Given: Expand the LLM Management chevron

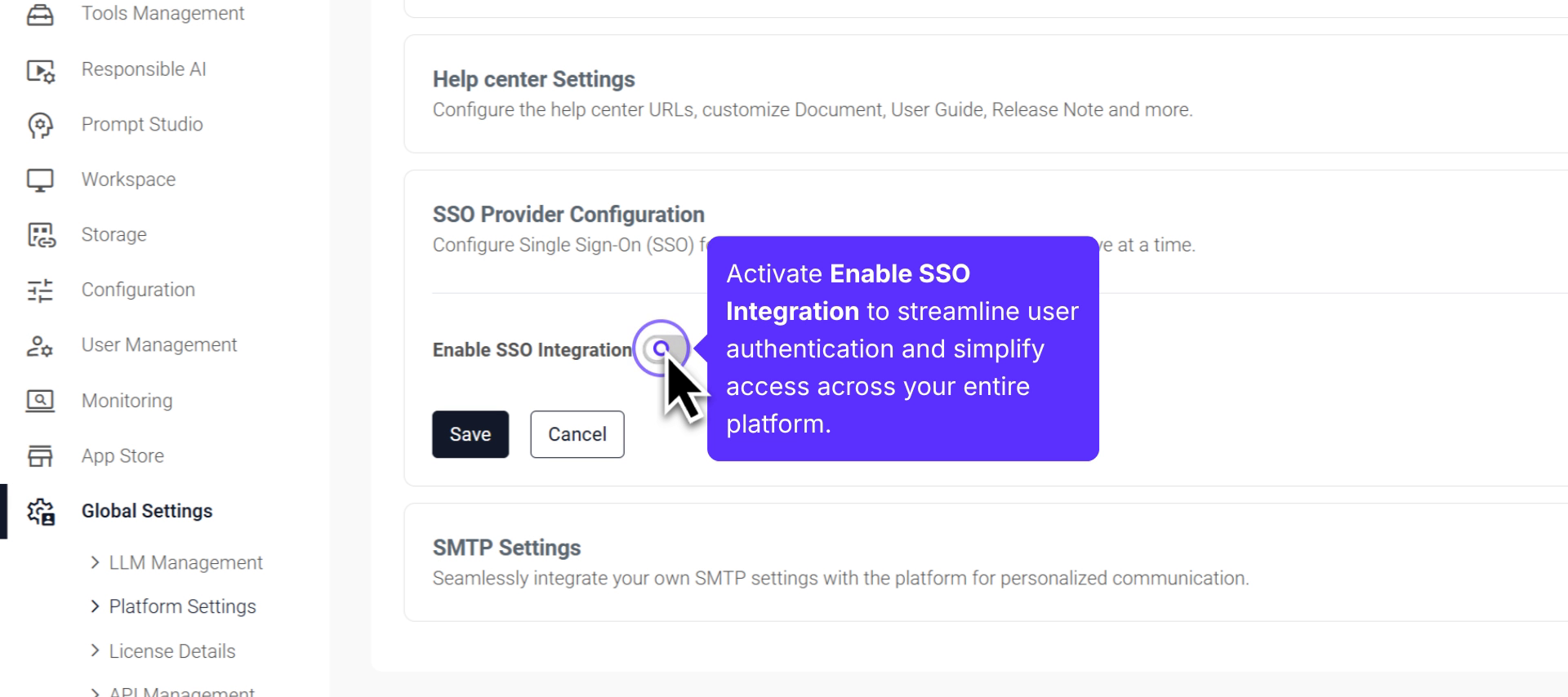Looking at the screenshot, I should [95, 562].
